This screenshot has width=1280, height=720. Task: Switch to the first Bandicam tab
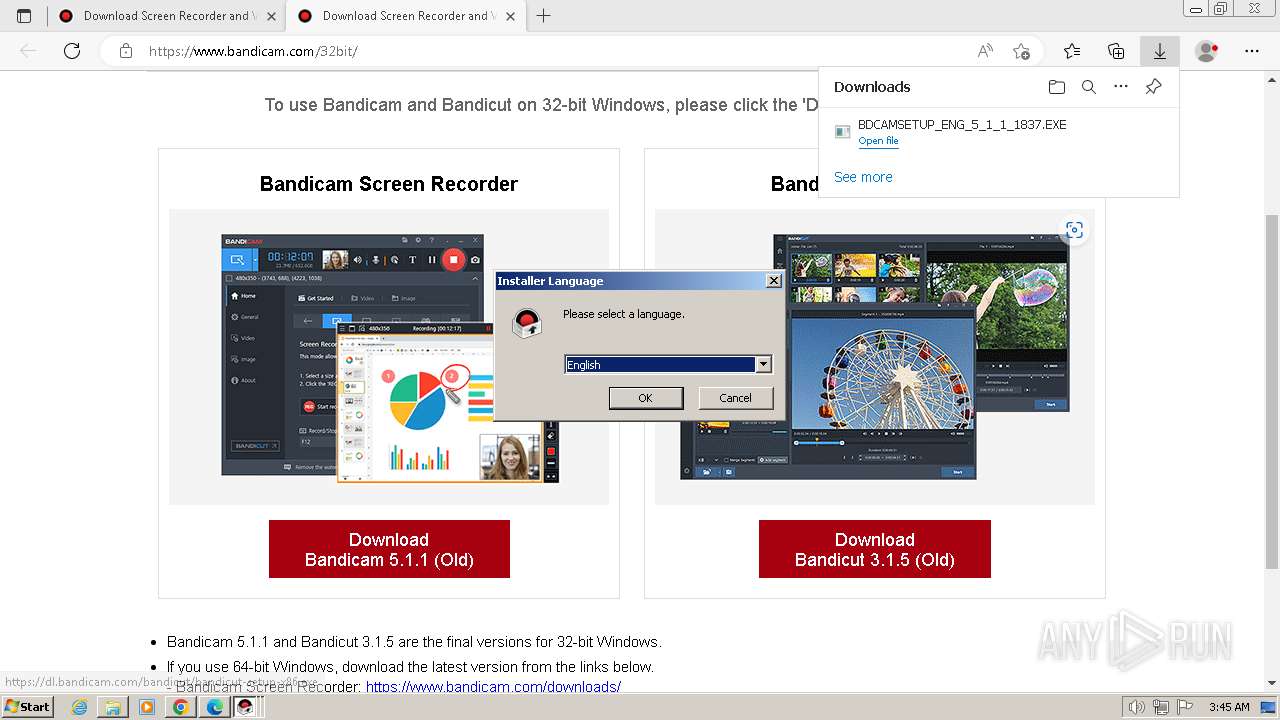pyautogui.click(x=165, y=16)
